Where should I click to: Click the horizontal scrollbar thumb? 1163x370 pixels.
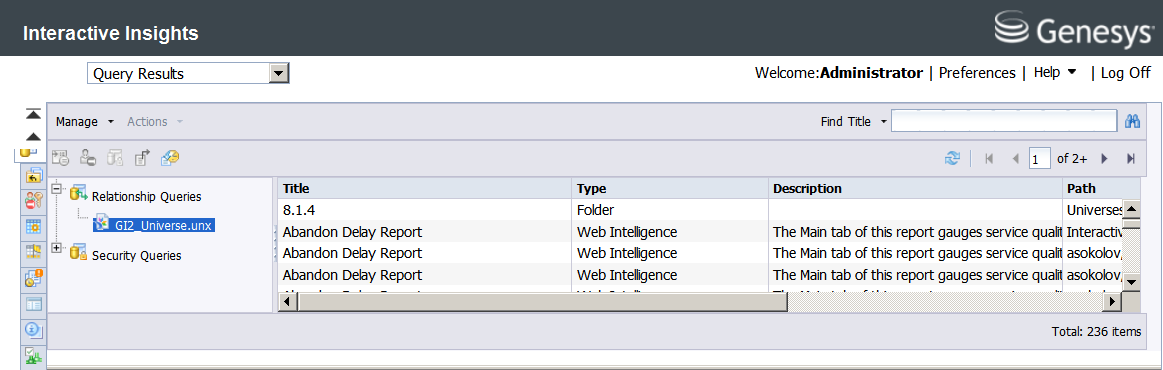click(542, 303)
